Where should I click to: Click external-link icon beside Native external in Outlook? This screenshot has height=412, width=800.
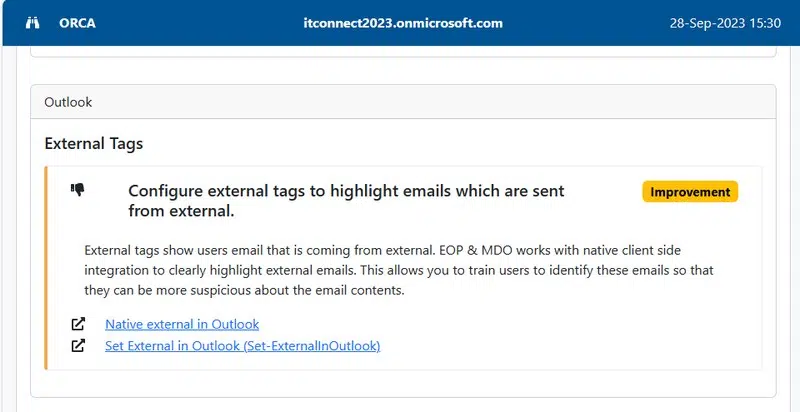pyautogui.click(x=78, y=324)
